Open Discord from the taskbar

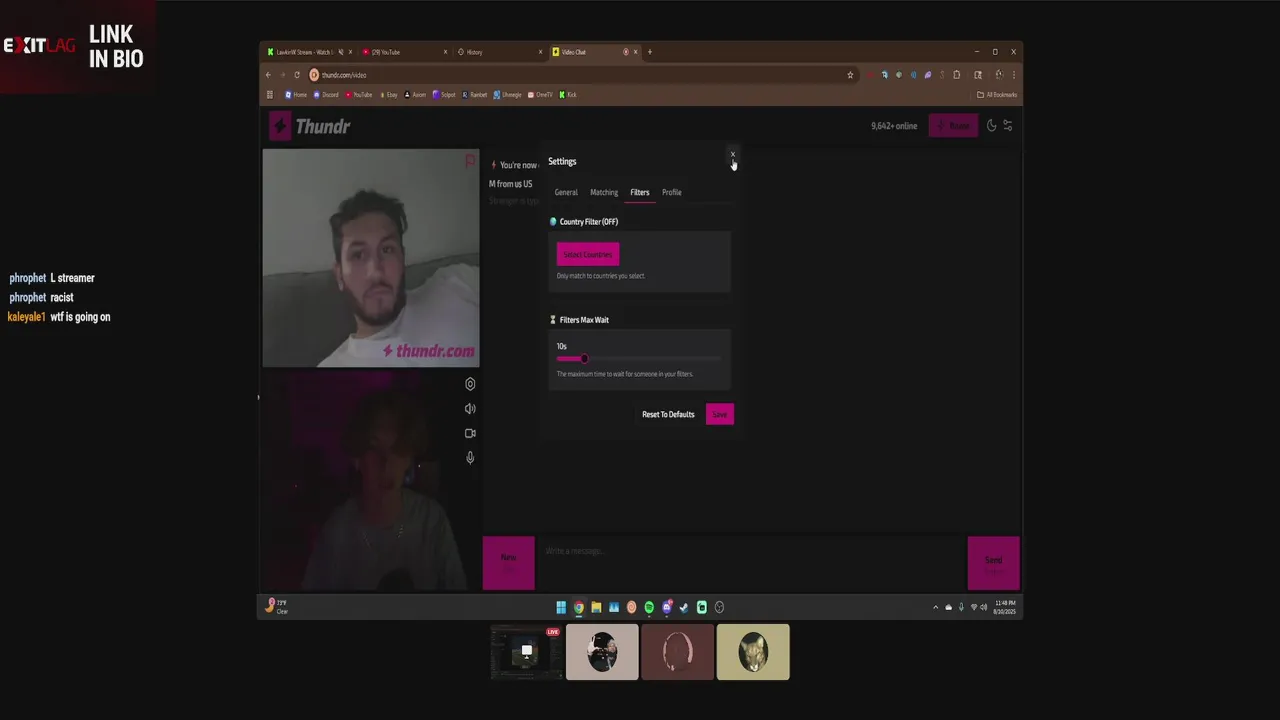coord(667,607)
